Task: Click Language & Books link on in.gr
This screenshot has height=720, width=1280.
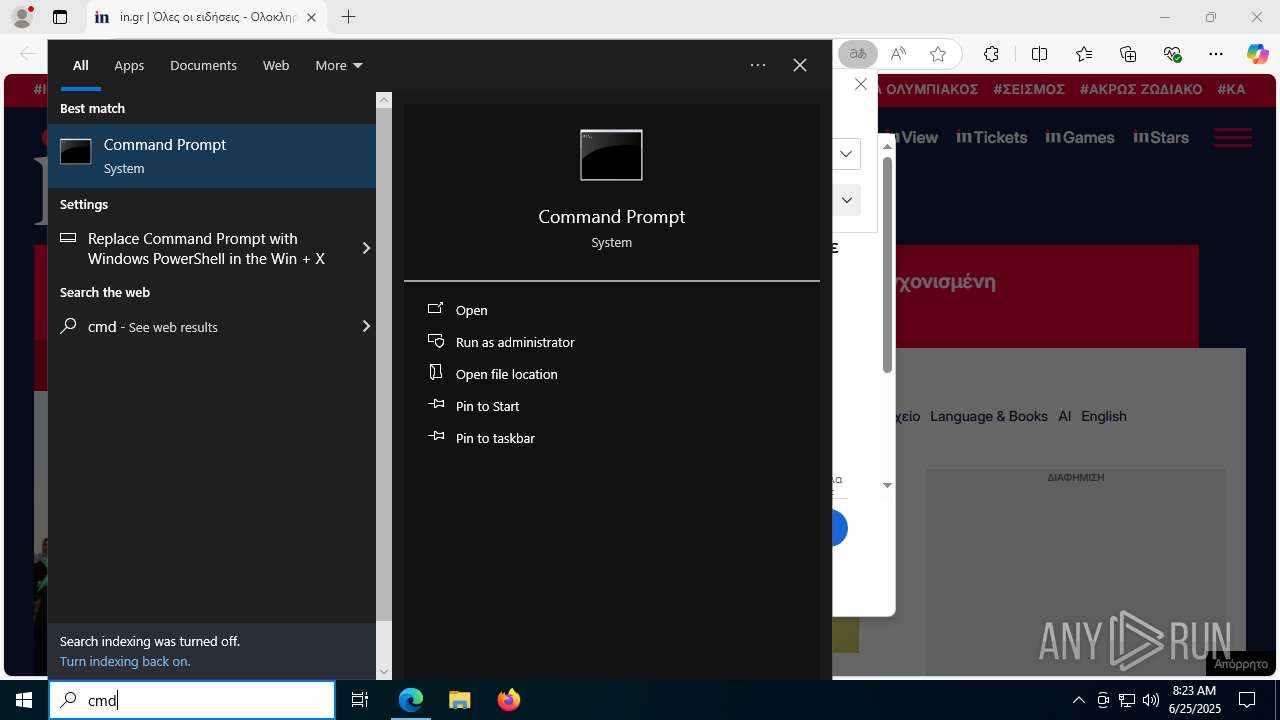Action: (x=989, y=416)
